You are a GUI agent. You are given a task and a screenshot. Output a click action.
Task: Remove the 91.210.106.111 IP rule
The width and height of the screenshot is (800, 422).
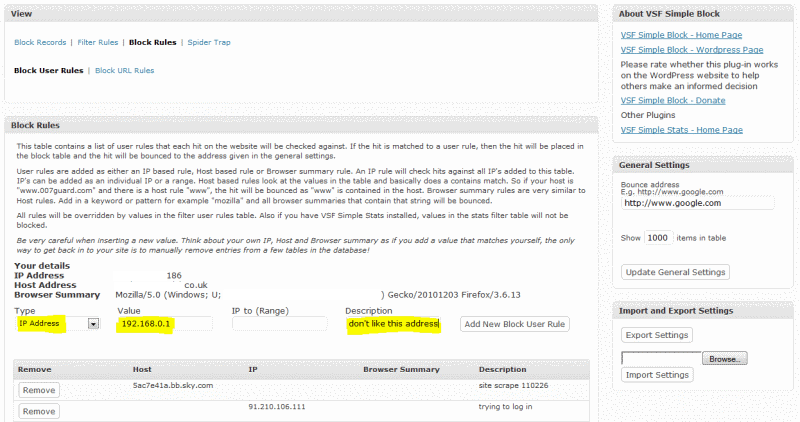[39, 411]
